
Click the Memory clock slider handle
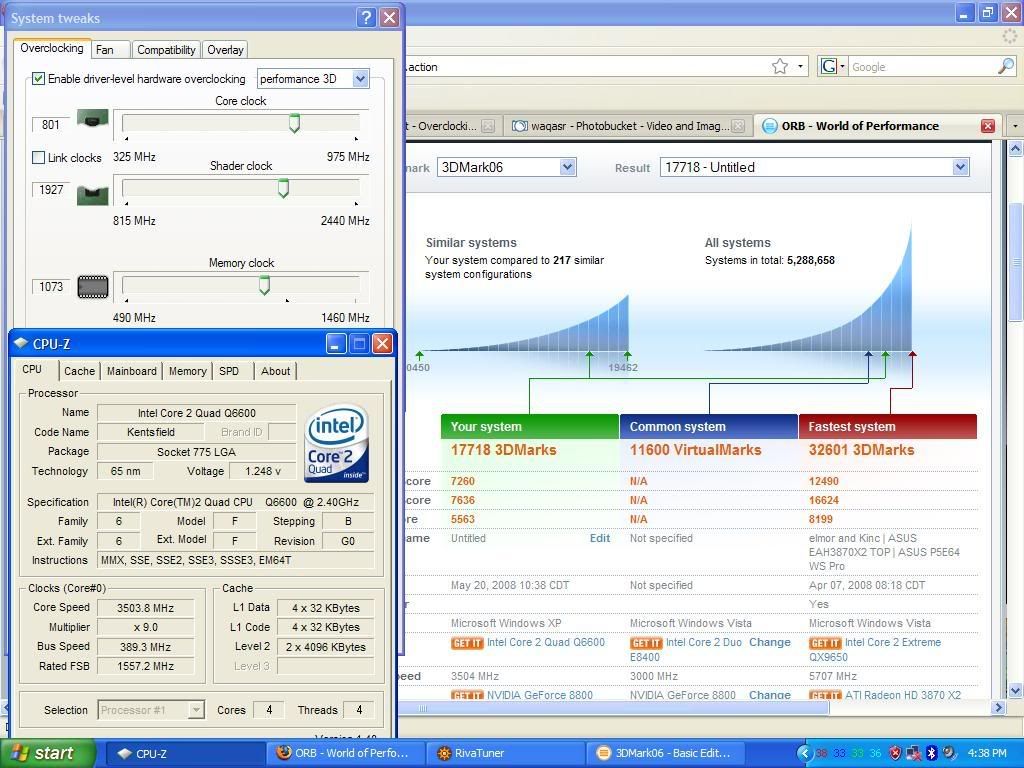point(264,285)
